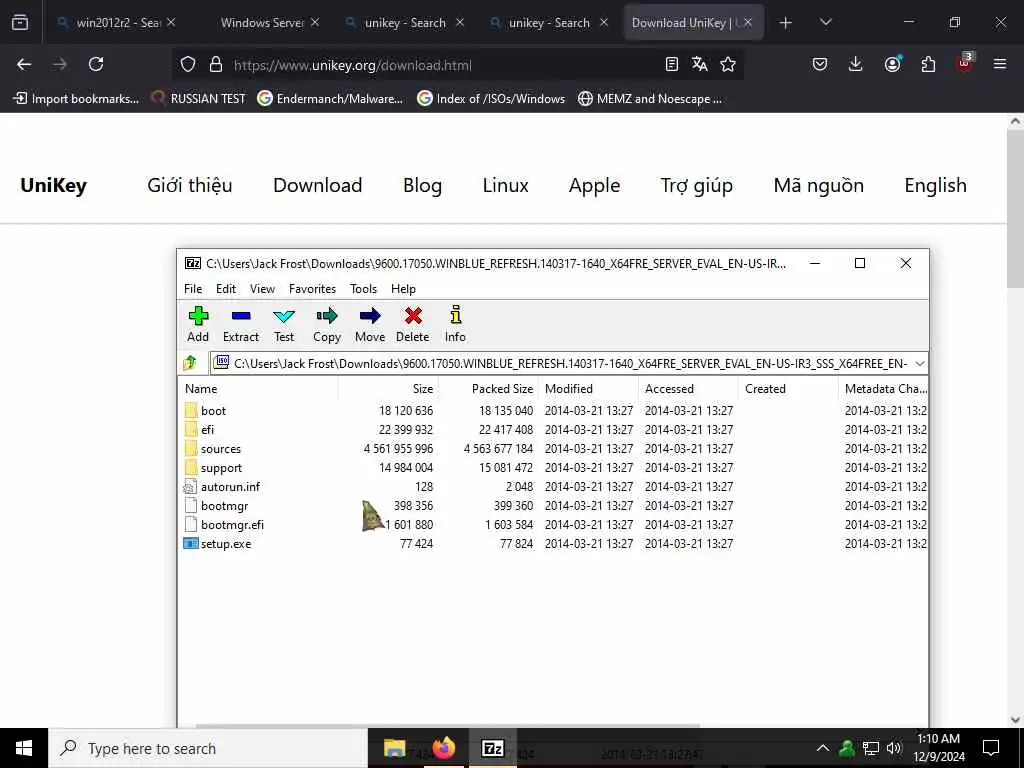Toggle reader view icon in address bar
Screen dimensions: 1024x768
[x=671, y=64]
